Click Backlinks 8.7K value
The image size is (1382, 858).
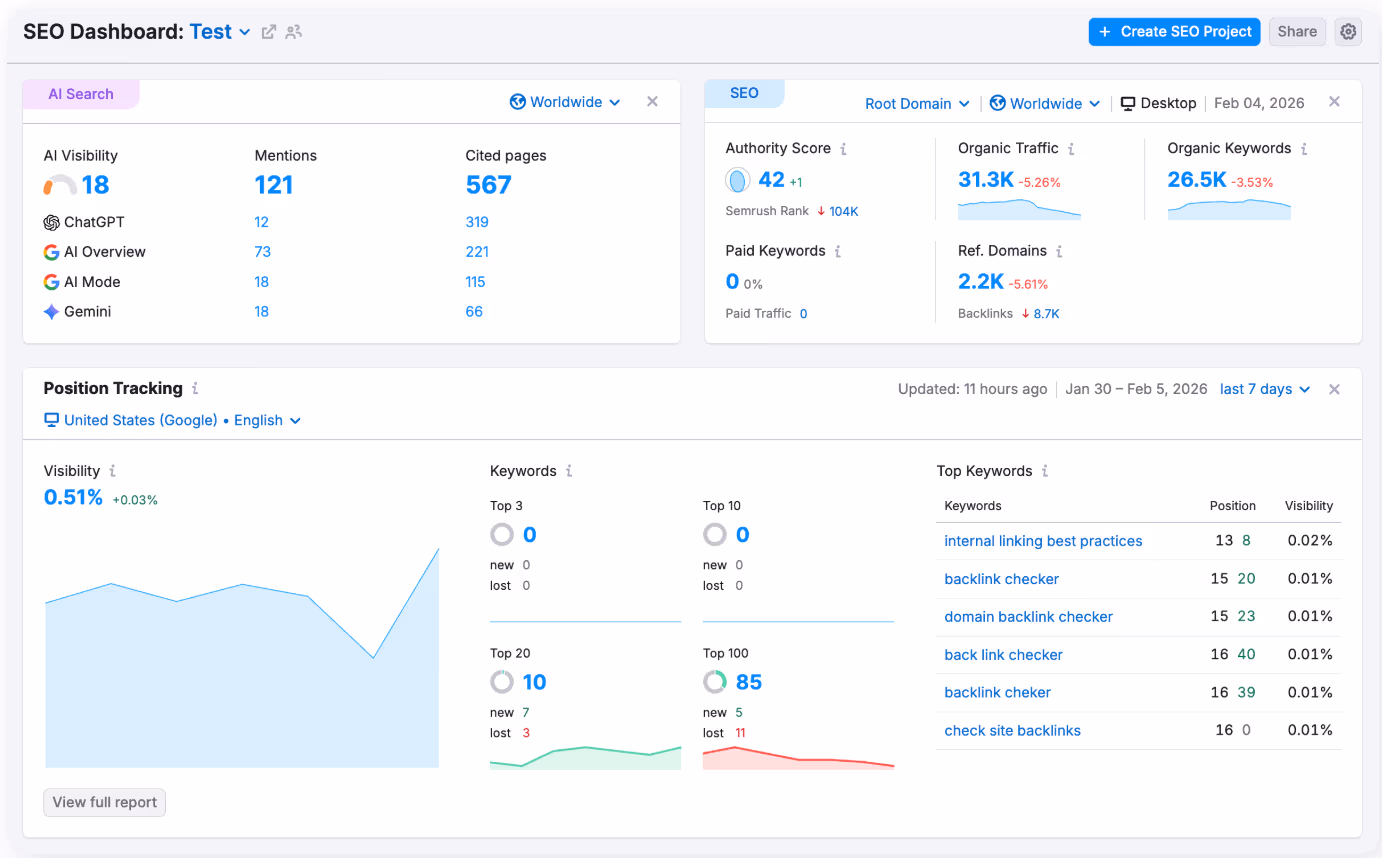[1047, 314]
